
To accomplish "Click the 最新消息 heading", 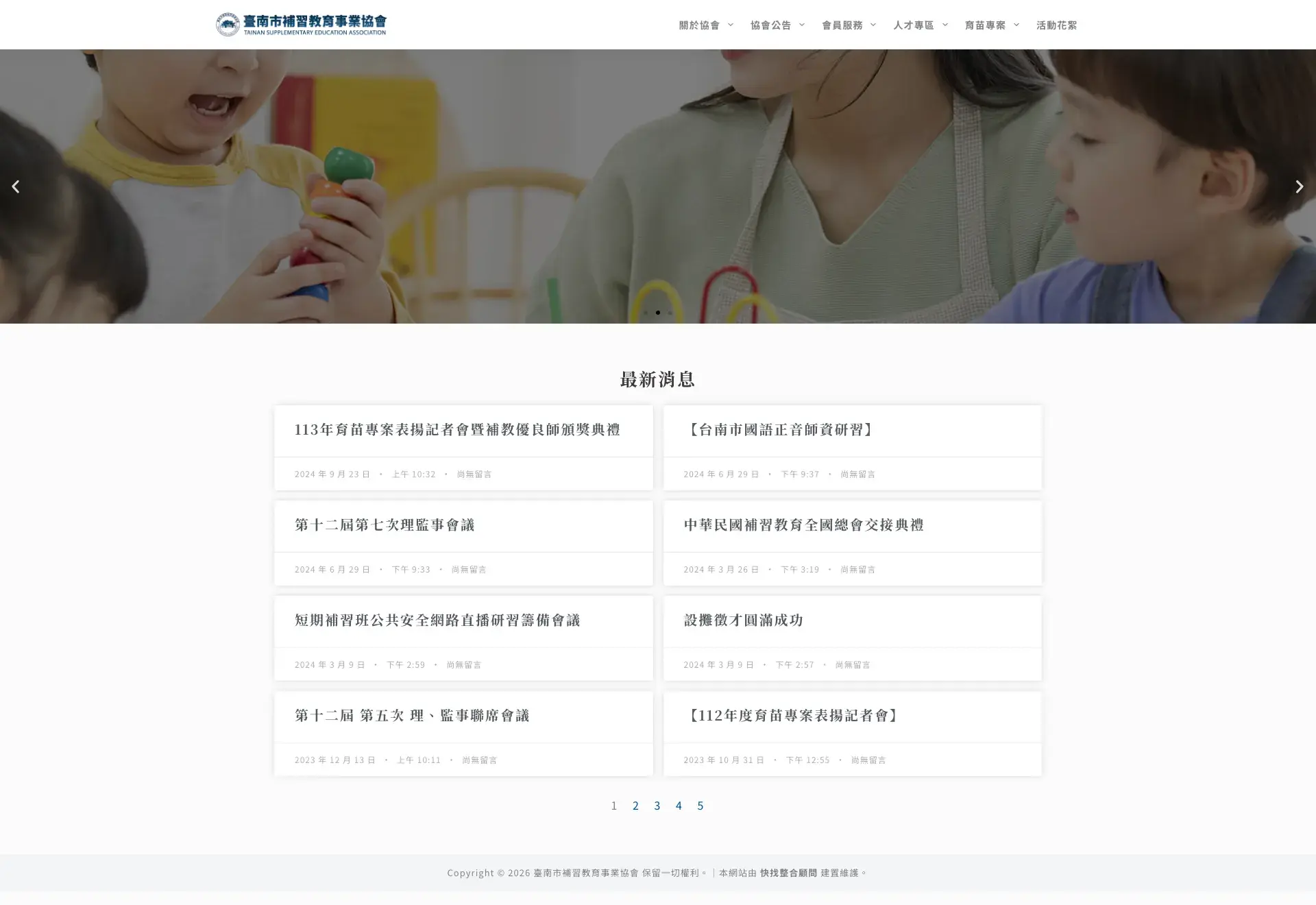I will 658,379.
